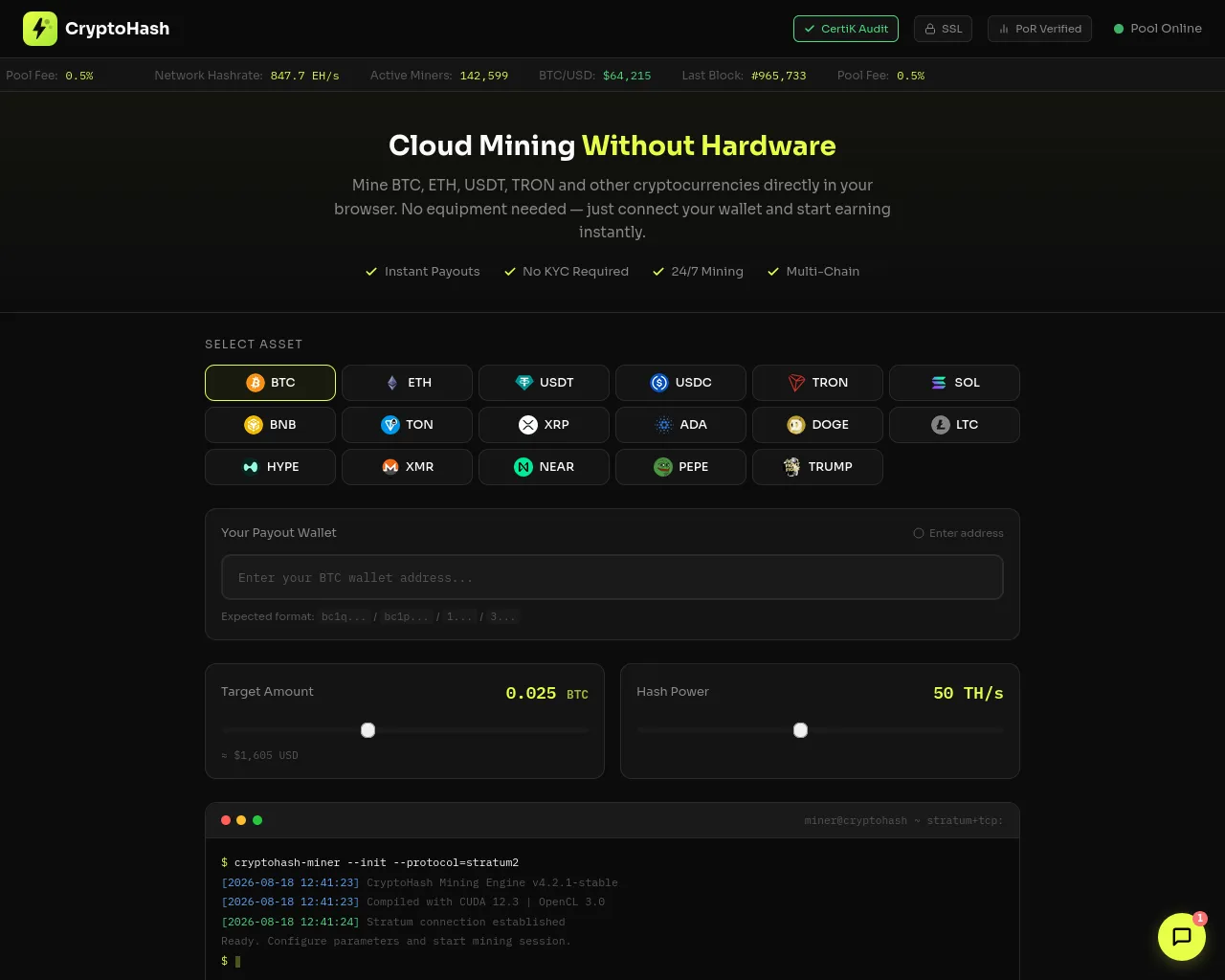This screenshot has width=1225, height=980.
Task: Switch asset to TON
Action: point(407,425)
